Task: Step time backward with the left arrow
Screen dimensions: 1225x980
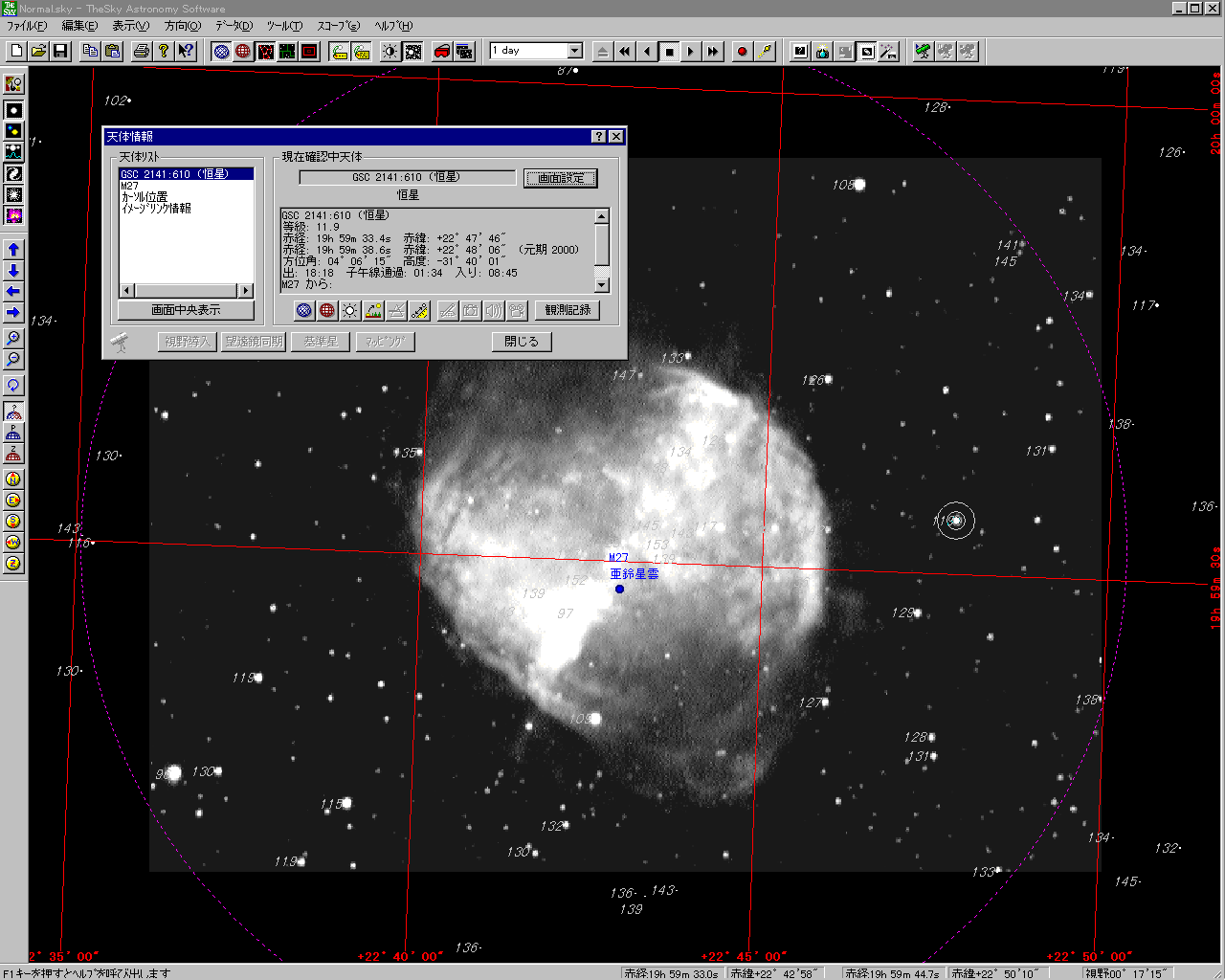Action: click(647, 51)
